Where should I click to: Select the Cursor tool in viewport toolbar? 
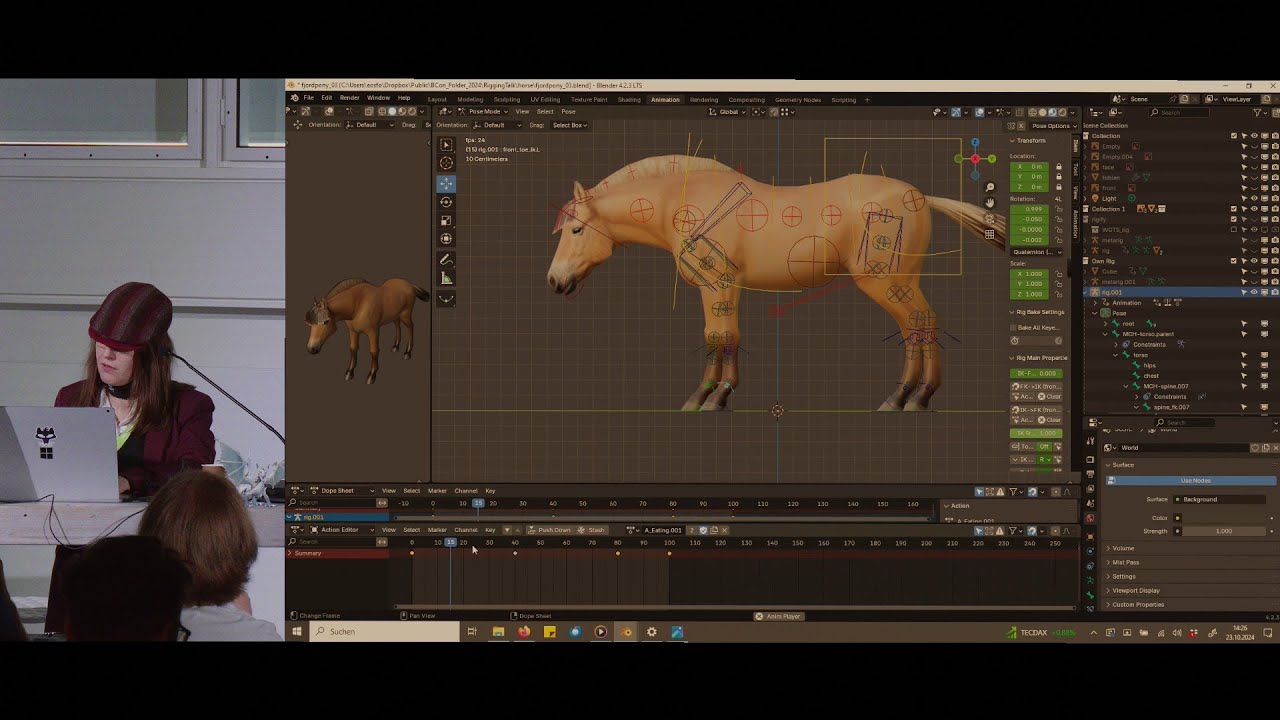tap(446, 163)
